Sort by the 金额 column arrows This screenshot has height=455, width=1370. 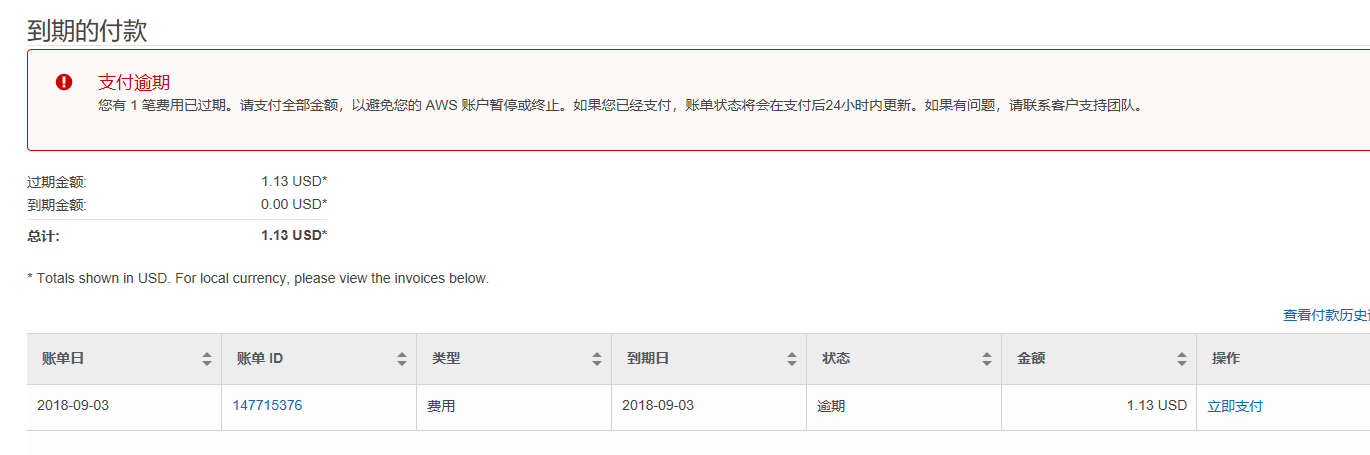1182,359
